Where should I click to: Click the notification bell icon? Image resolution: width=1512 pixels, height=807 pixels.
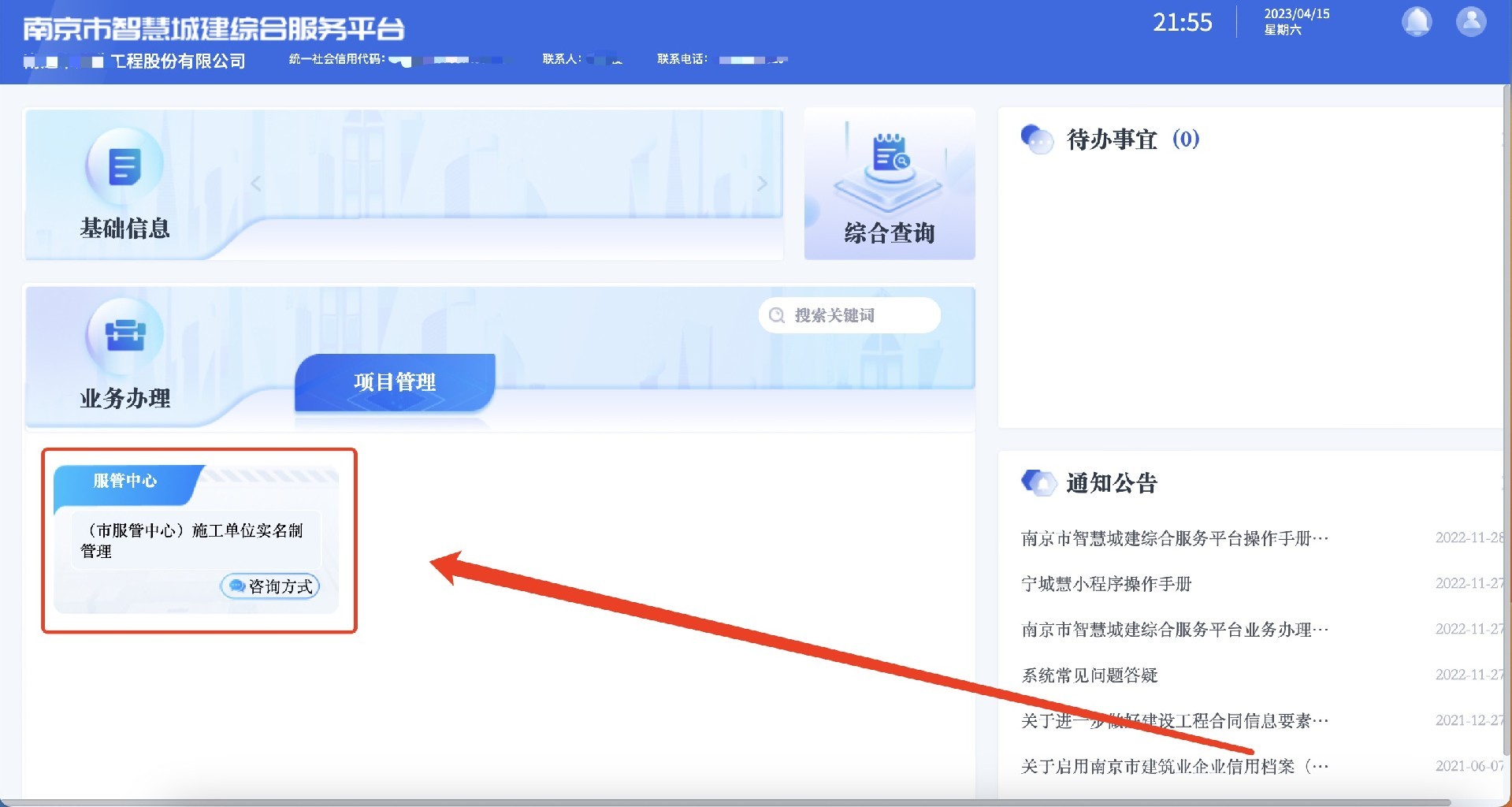pyautogui.click(x=1416, y=22)
